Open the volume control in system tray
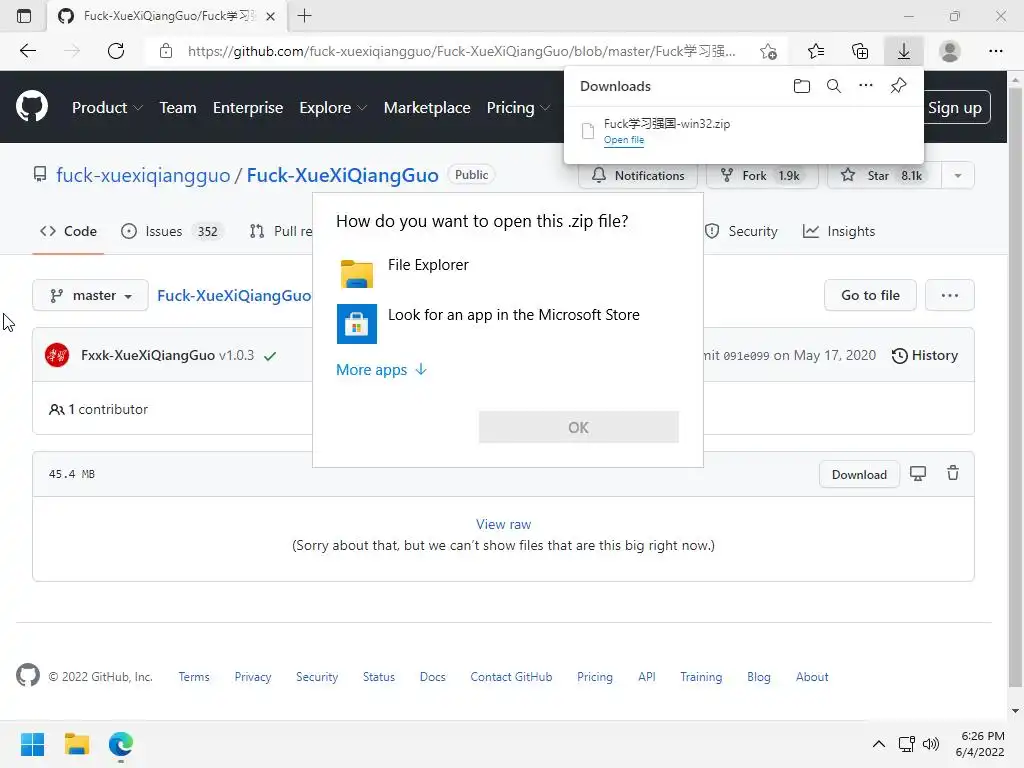This screenshot has width=1024, height=768. coord(931,744)
